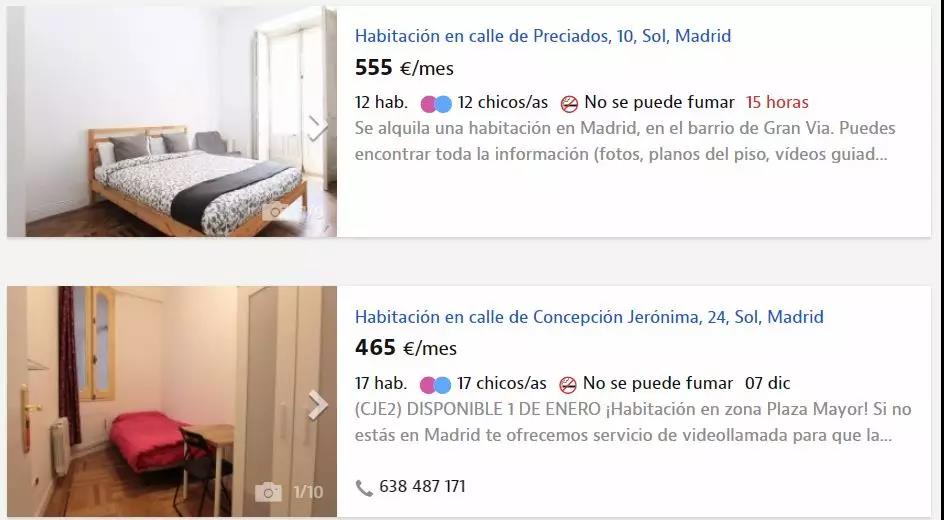This screenshot has width=944, height=520.
Task: Open the red bed room photo thumbnail
Action: [x=172, y=401]
